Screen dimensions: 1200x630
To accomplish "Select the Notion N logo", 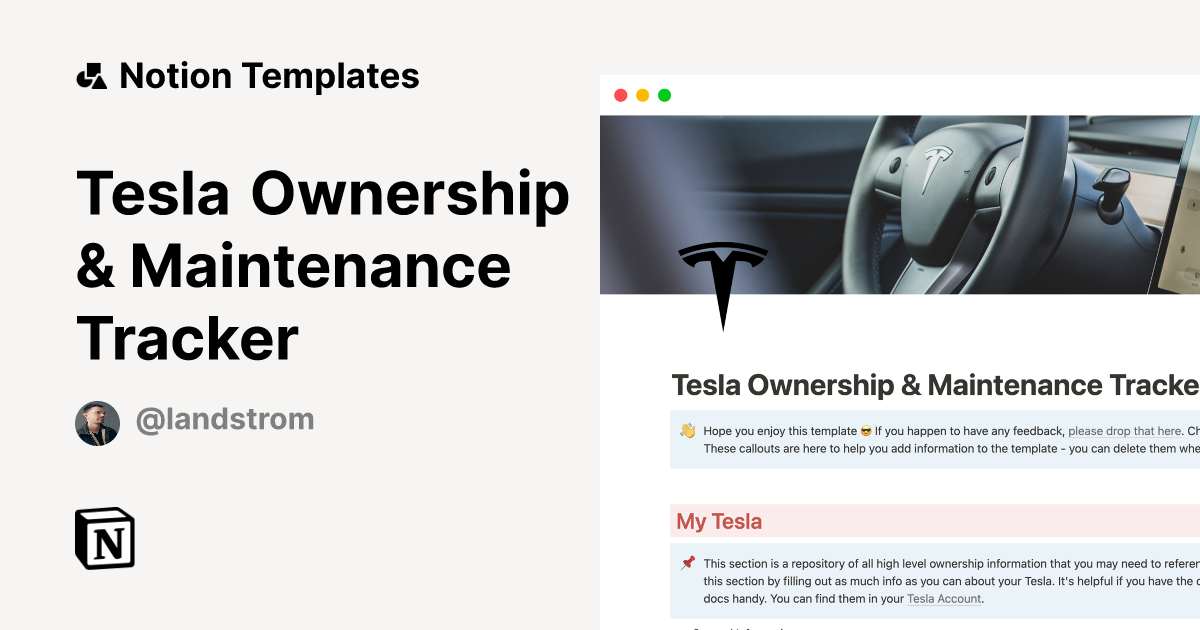I will click(x=105, y=538).
